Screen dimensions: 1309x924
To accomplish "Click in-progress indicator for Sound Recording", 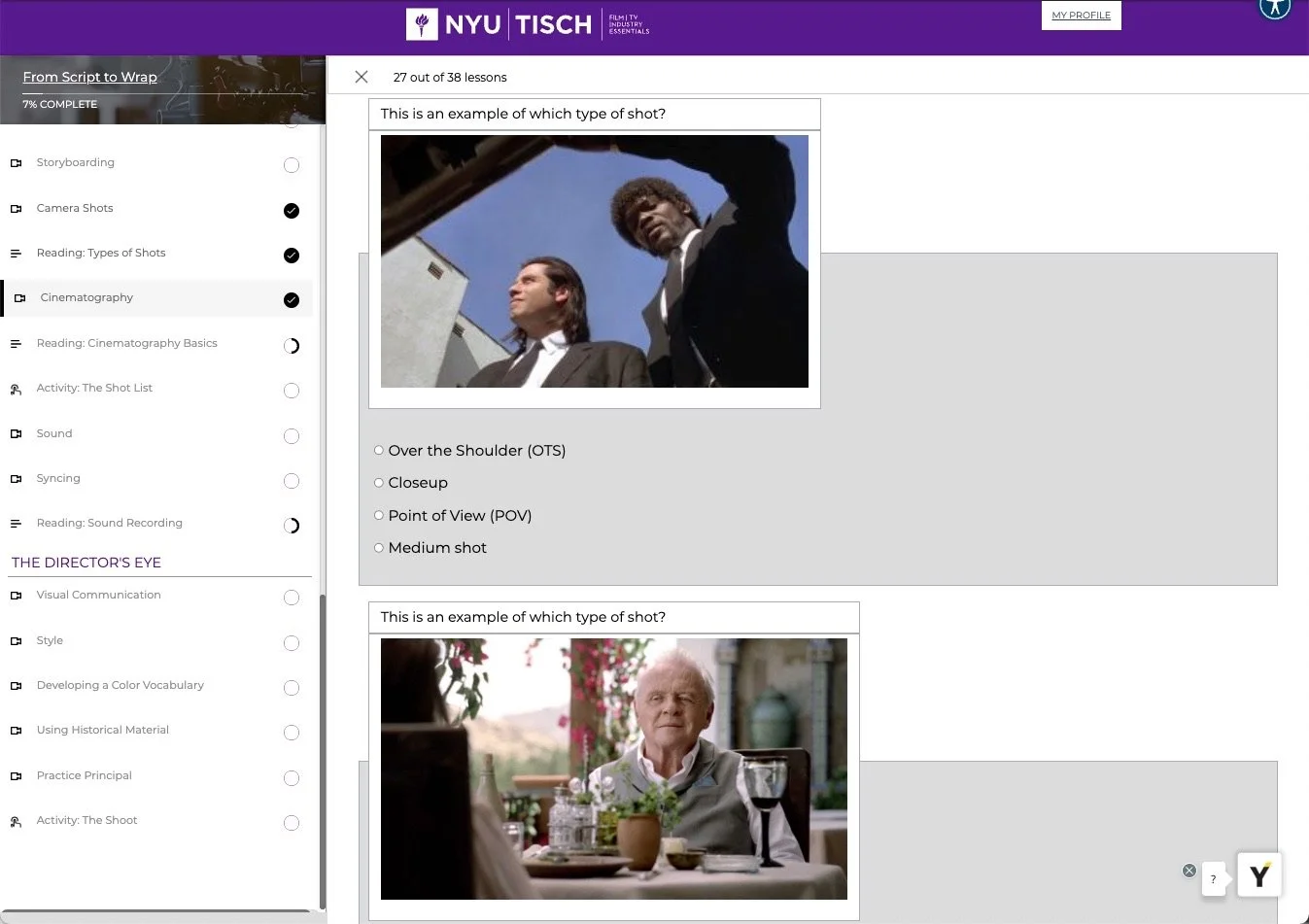I will coord(292,526).
